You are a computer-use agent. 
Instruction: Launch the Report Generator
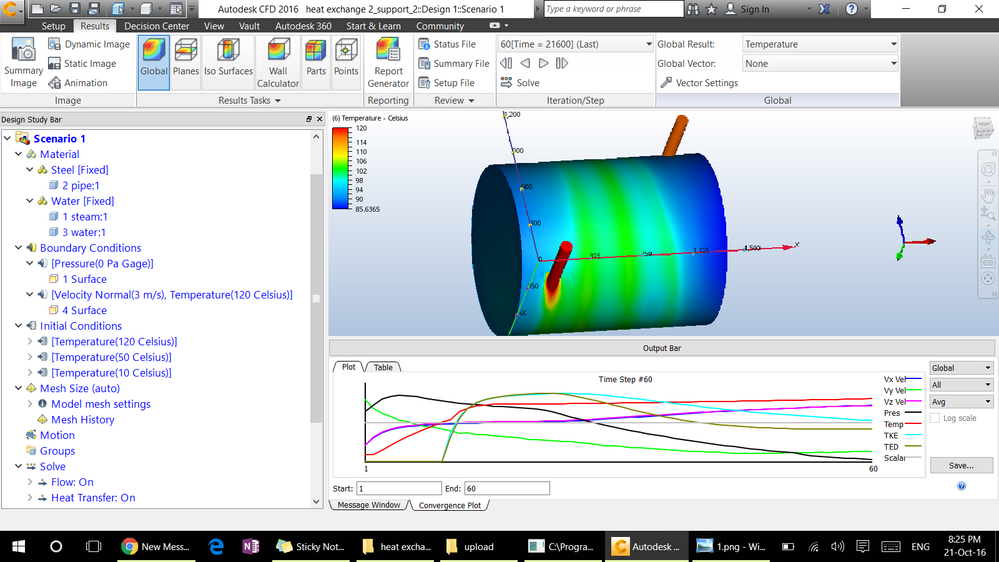coord(388,63)
